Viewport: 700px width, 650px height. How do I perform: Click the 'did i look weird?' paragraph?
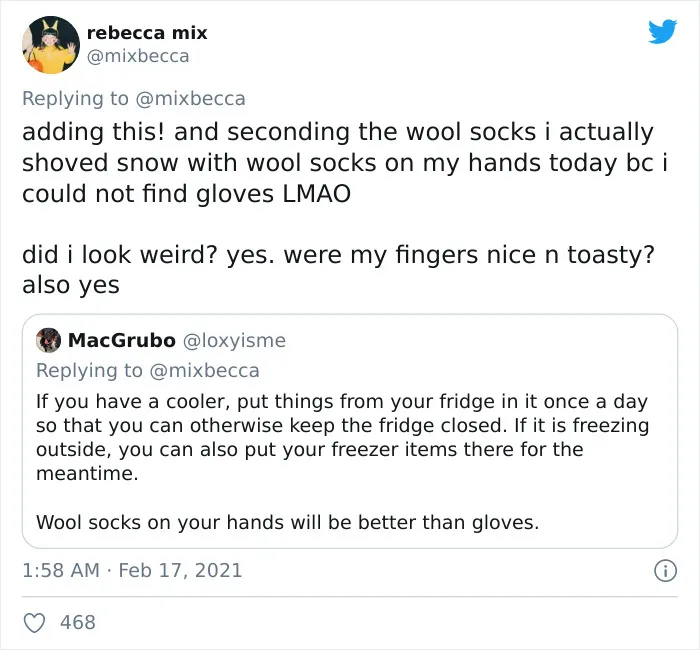(338, 270)
